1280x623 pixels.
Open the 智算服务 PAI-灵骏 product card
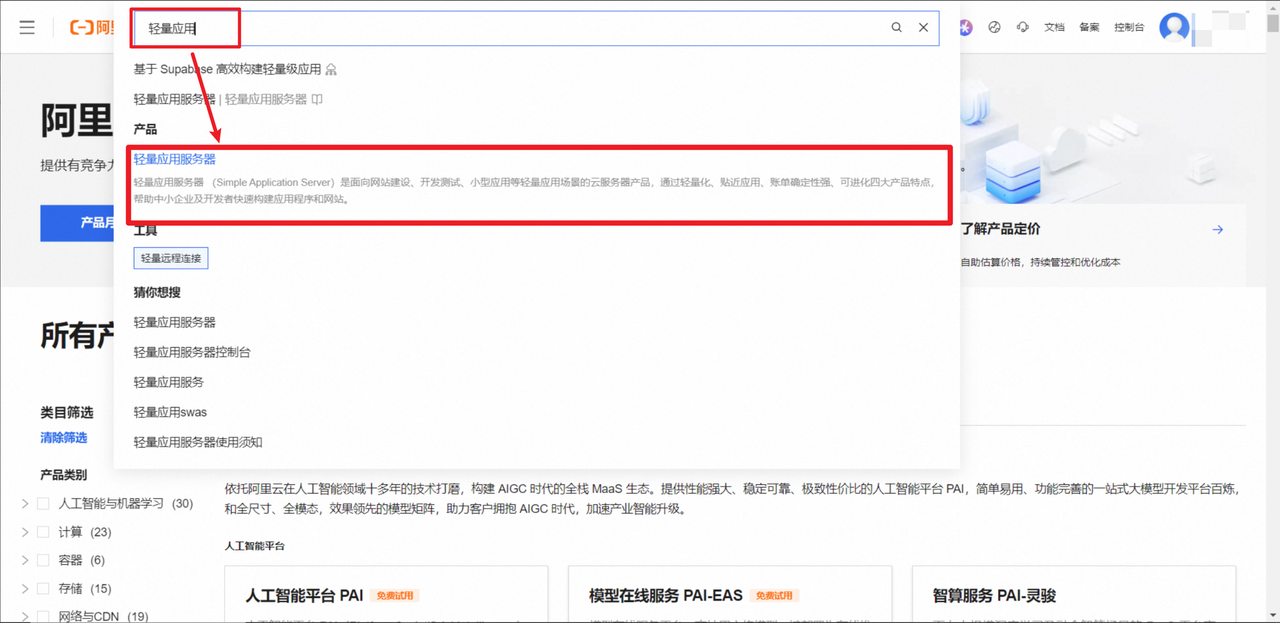1074,594
